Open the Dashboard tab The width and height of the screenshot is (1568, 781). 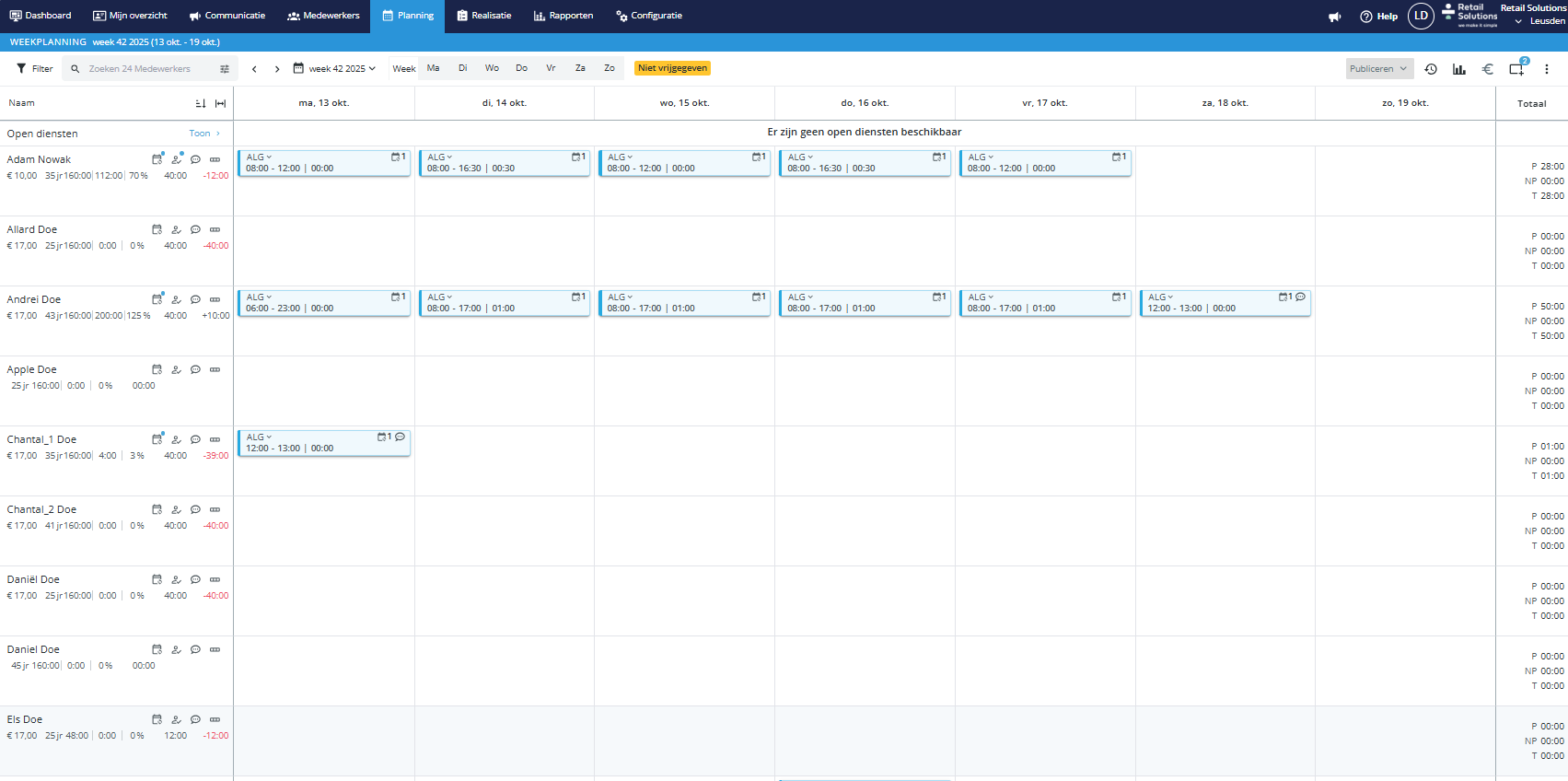[41, 16]
